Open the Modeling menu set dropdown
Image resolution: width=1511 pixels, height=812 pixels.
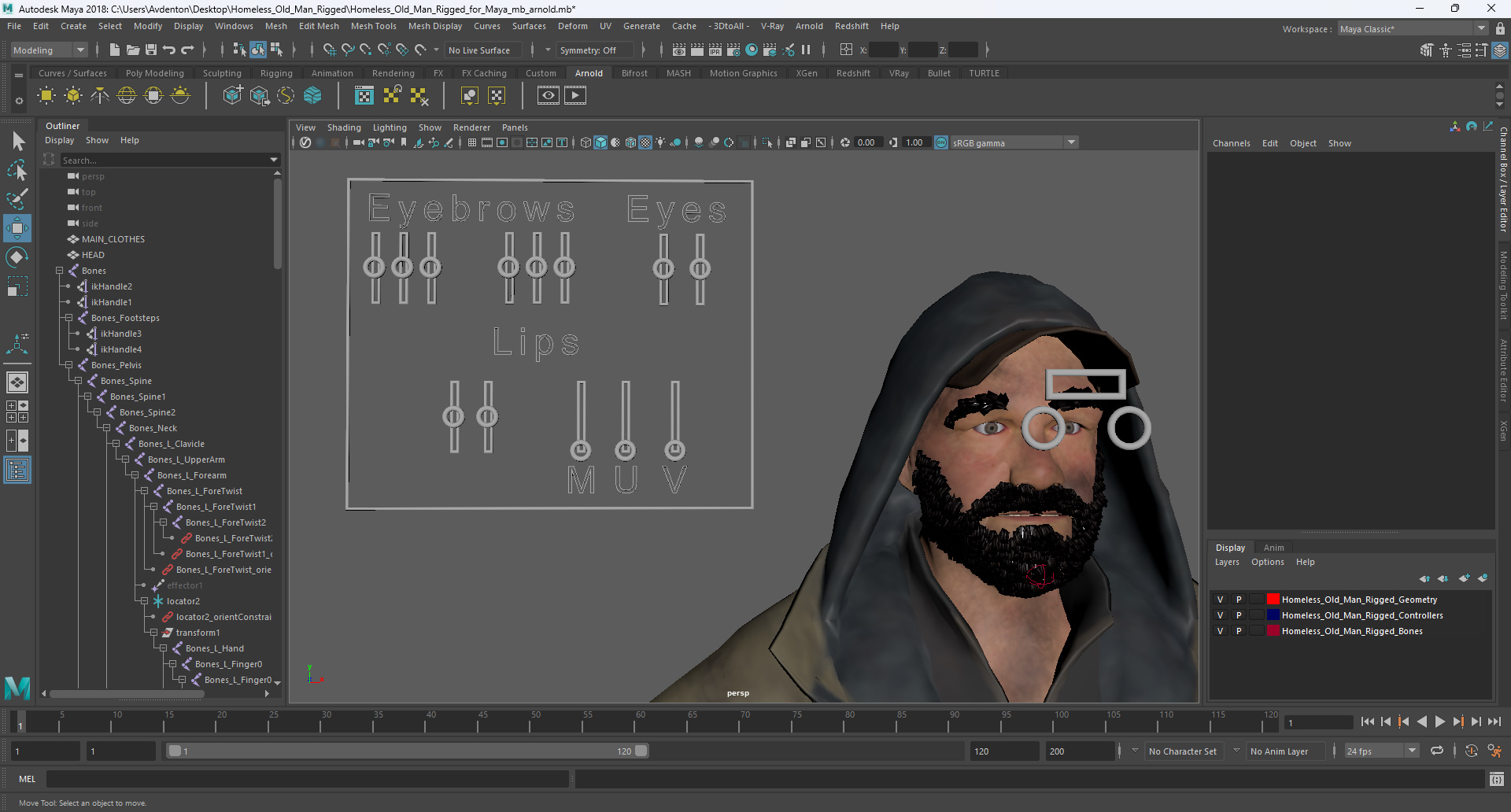[49, 50]
